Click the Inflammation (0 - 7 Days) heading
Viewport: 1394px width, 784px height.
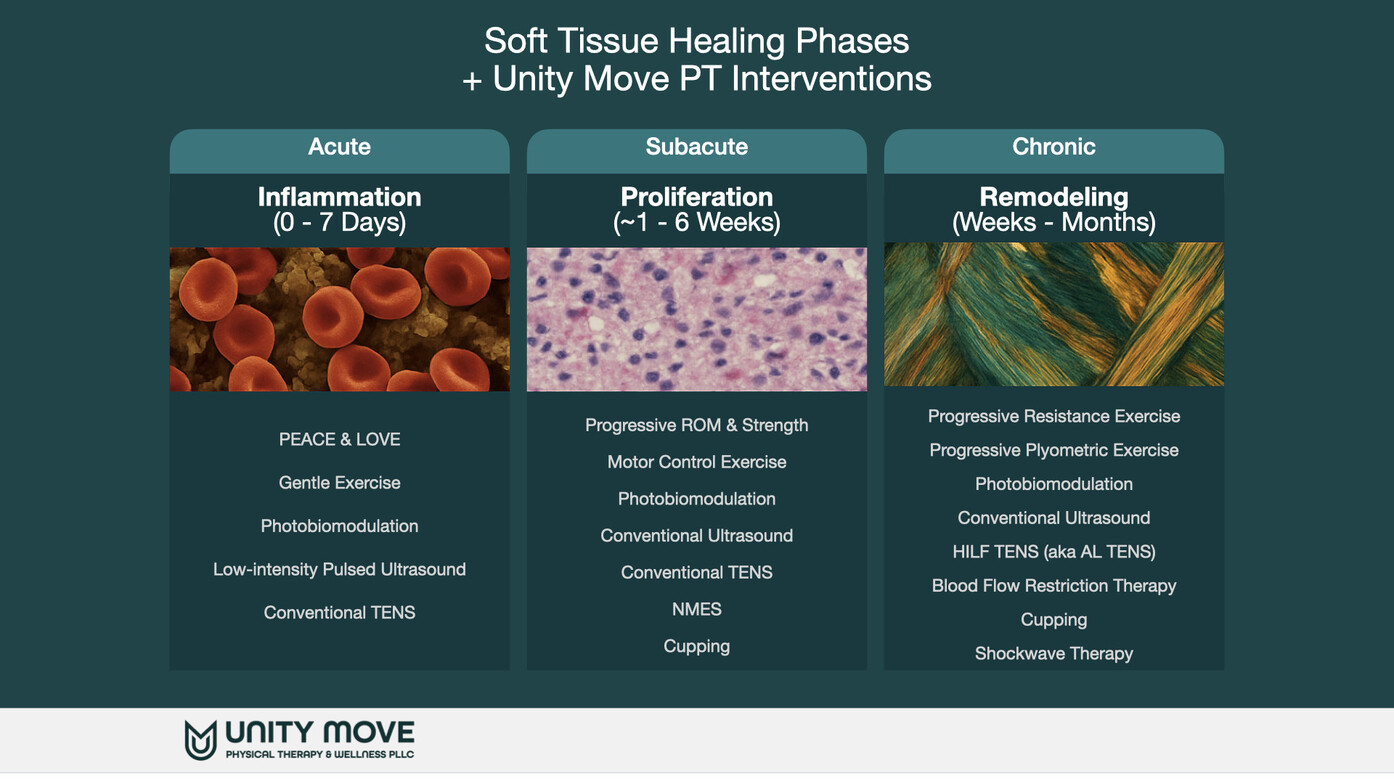339,209
